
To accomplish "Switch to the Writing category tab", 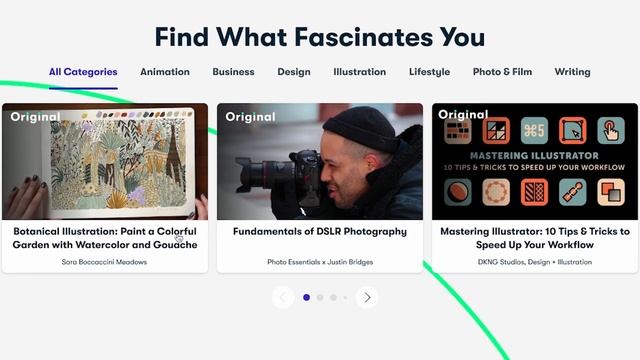I will pyautogui.click(x=572, y=72).
